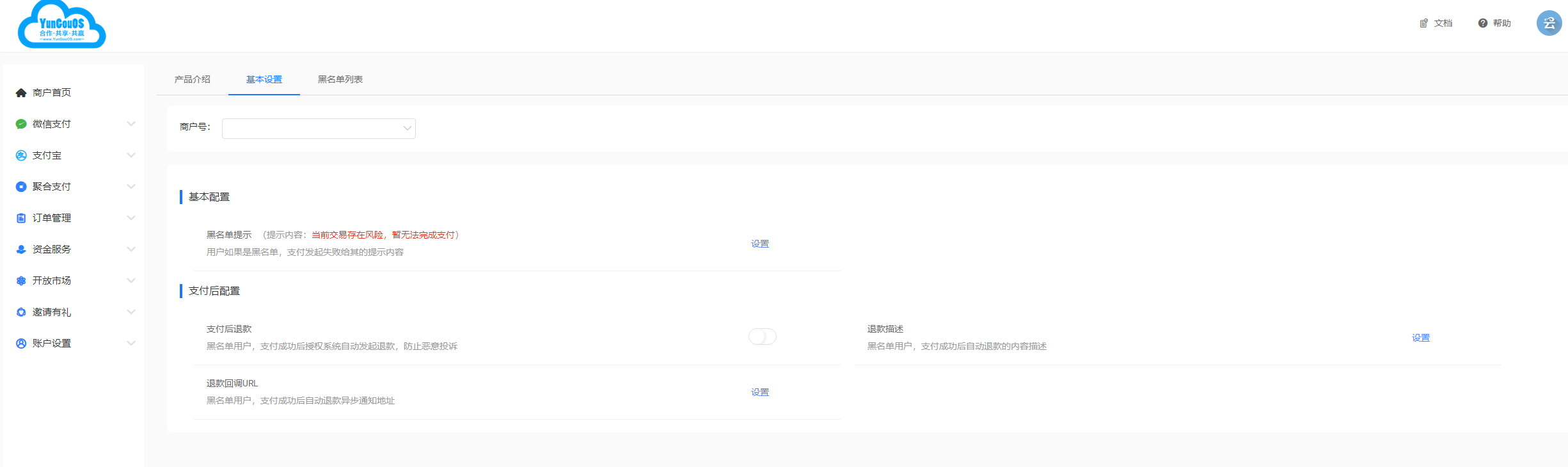
Task: Click the YunGouOS cloud logo
Action: pos(62,24)
